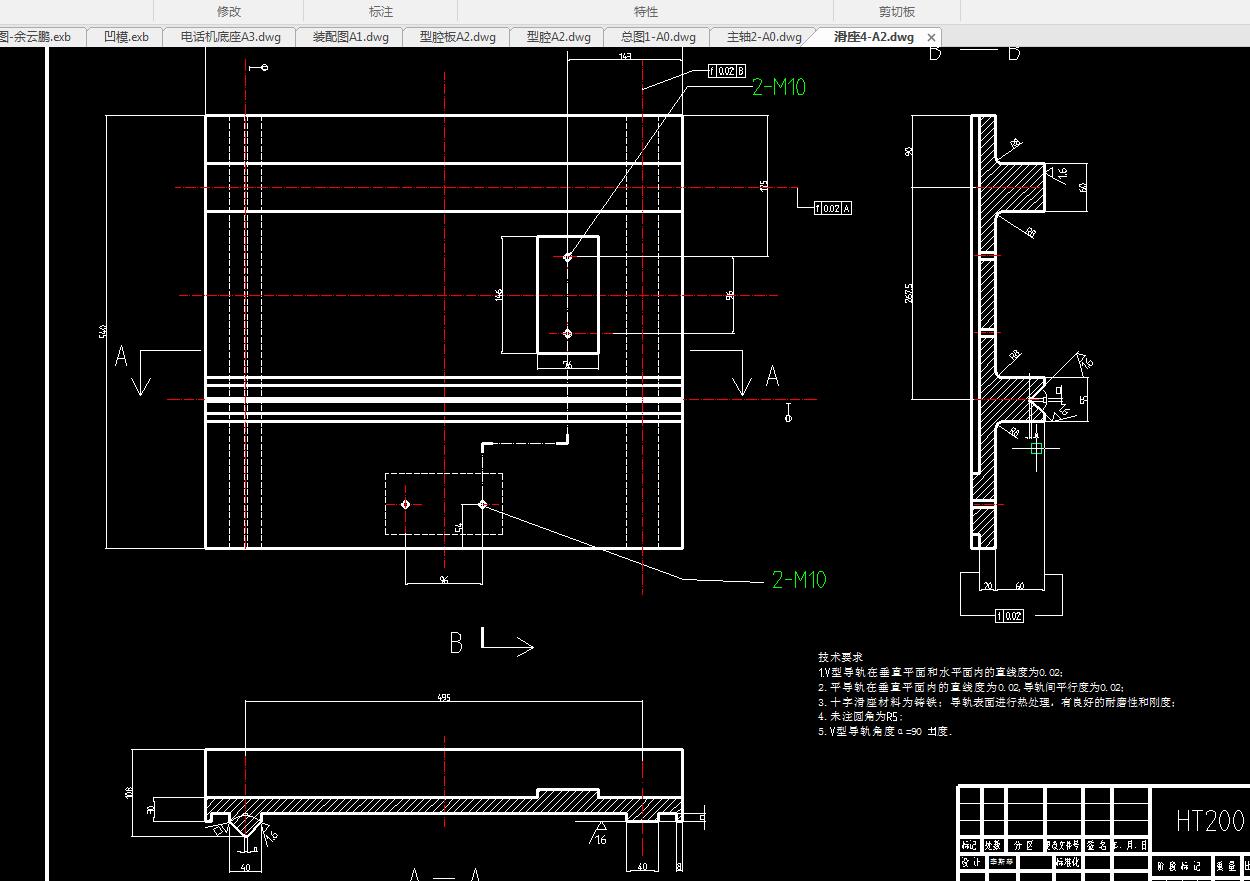Image resolution: width=1250 pixels, height=881 pixels.
Task: Close the 滑座4-A2.dwg tab with its X
Action: point(931,37)
